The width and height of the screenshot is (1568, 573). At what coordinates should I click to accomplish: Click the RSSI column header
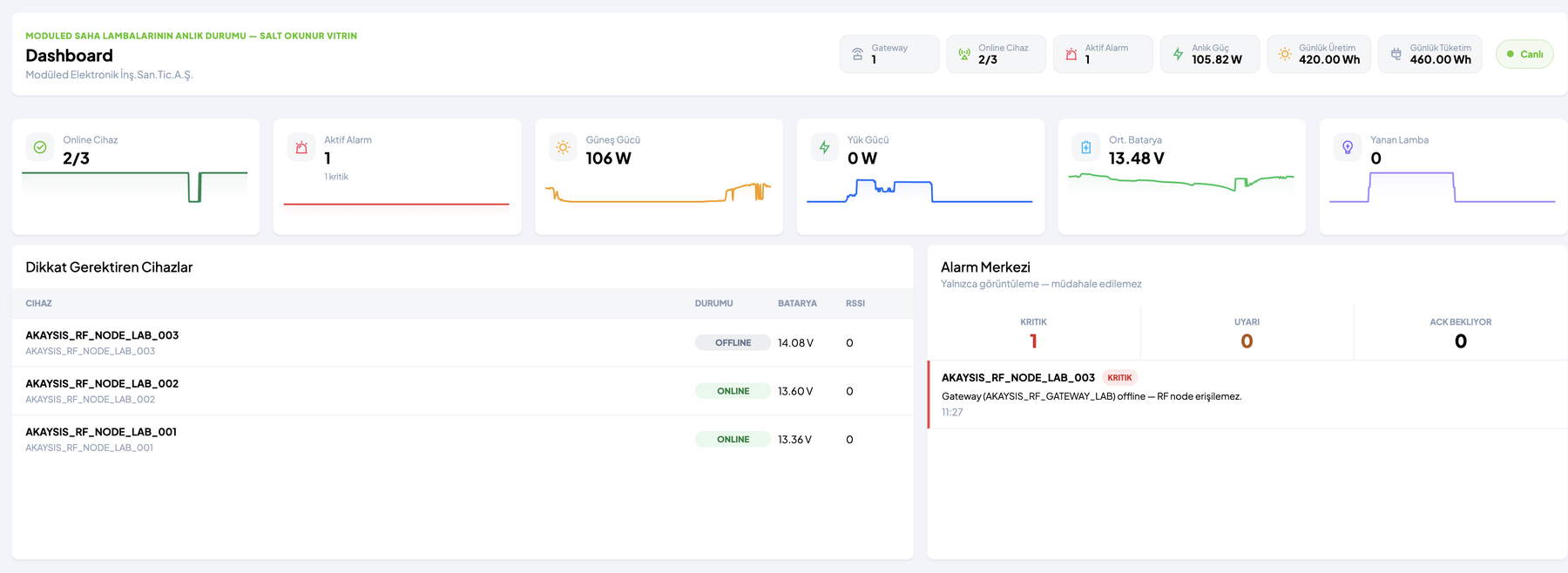point(855,303)
